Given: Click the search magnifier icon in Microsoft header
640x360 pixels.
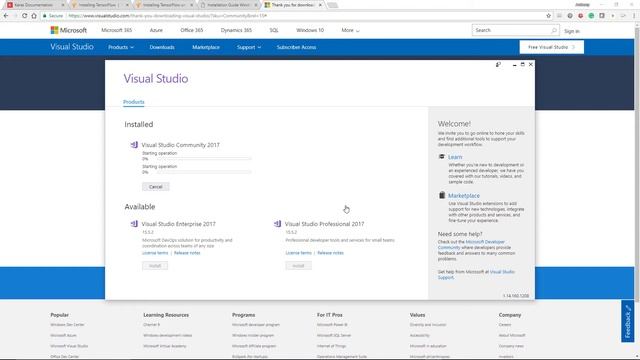Looking at the screenshot, I should tap(554, 30).
